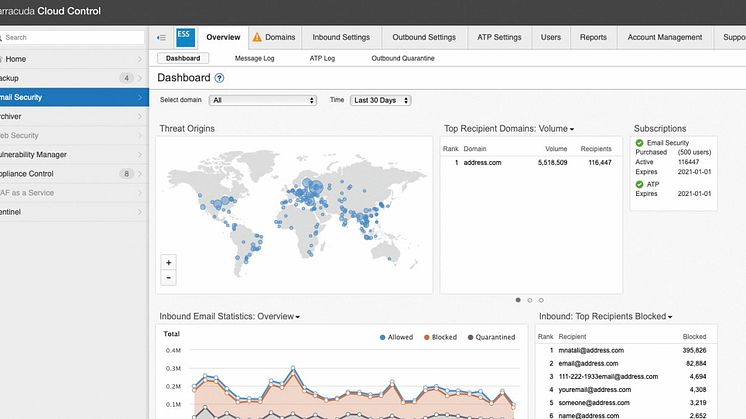Expand the Vulnerability Manager chevron
This screenshot has height=419, width=746.
point(140,155)
